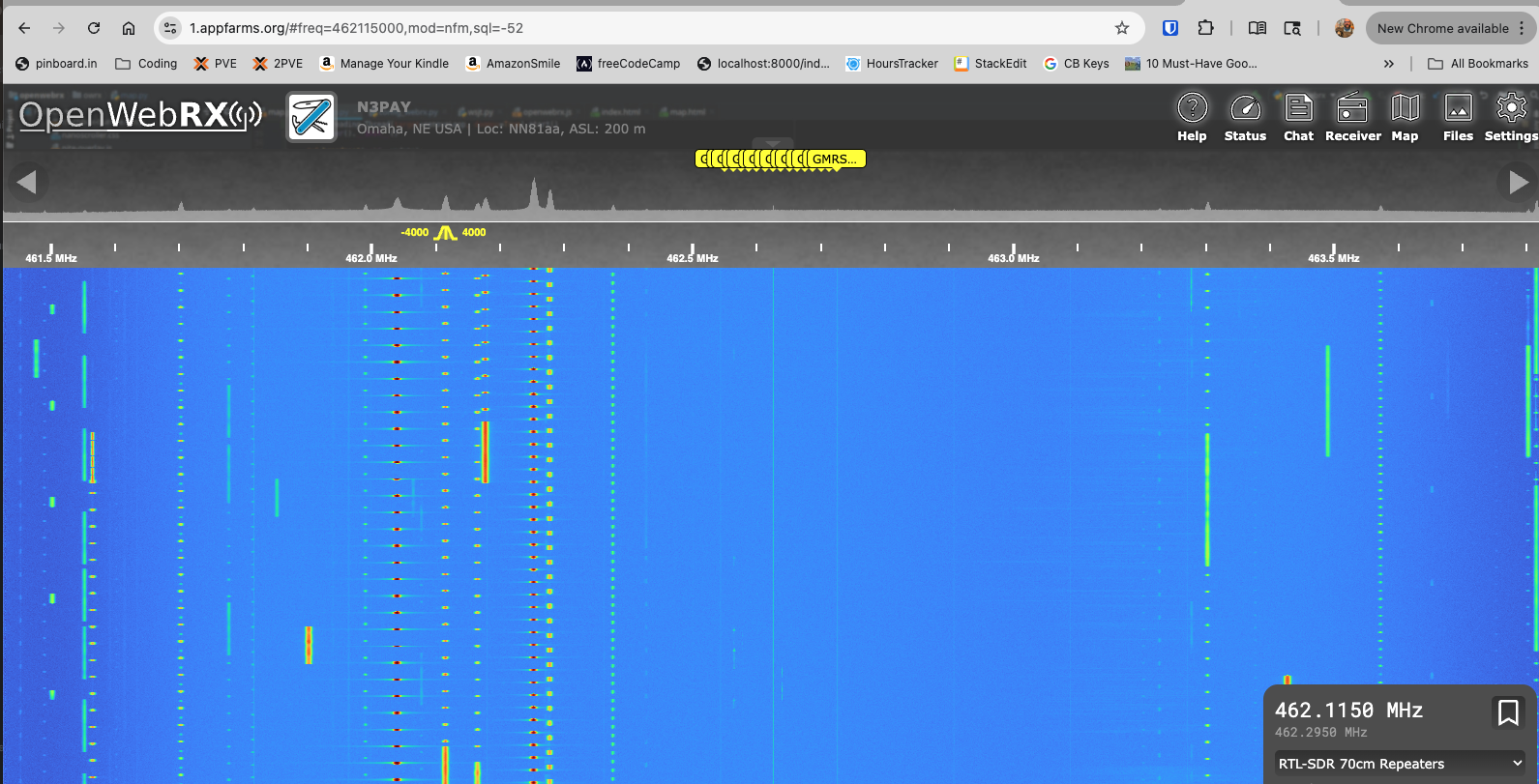Shift spectrum left with the left arrow
This screenshot has height=784, width=1539.
pos(27,182)
